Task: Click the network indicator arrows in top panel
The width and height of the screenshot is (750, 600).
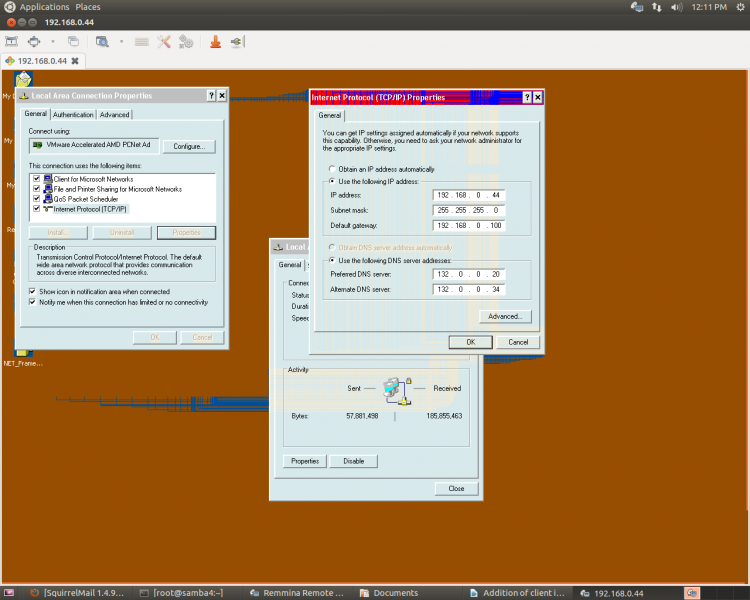Action: click(x=657, y=7)
